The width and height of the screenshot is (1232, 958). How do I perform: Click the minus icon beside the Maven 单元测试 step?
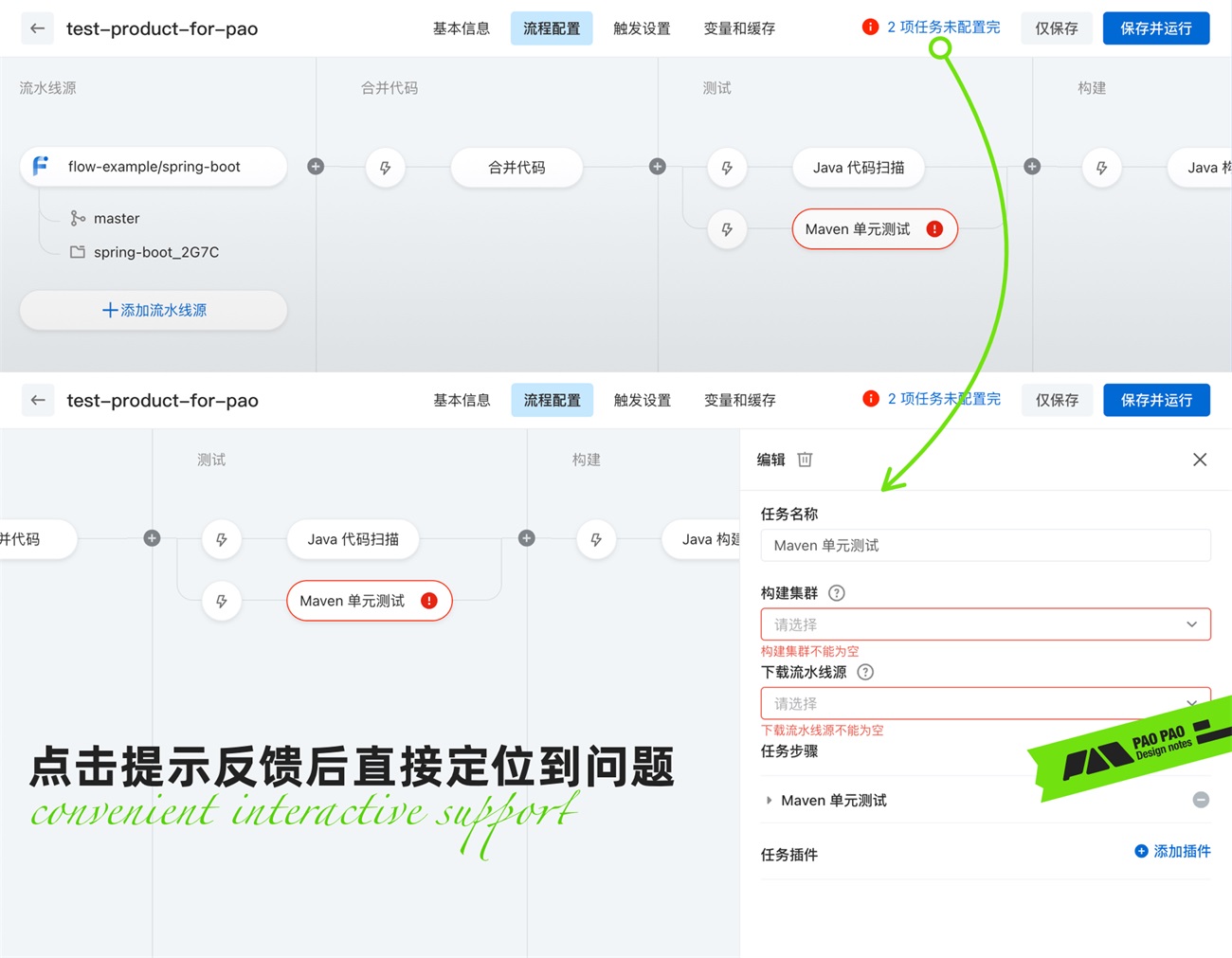(x=1201, y=800)
